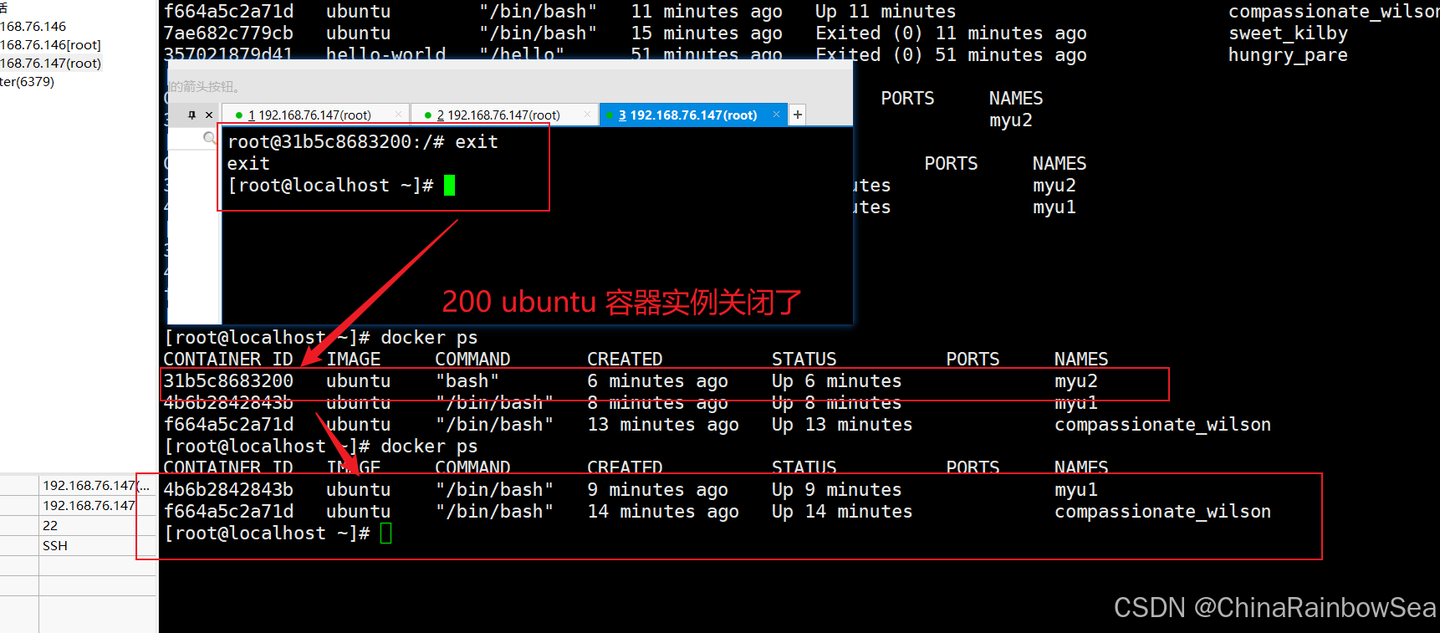Viewport: 1440px width, 633px height.
Task: Switch to tab 1 192.168.76.147(root)
Action: tap(313, 114)
